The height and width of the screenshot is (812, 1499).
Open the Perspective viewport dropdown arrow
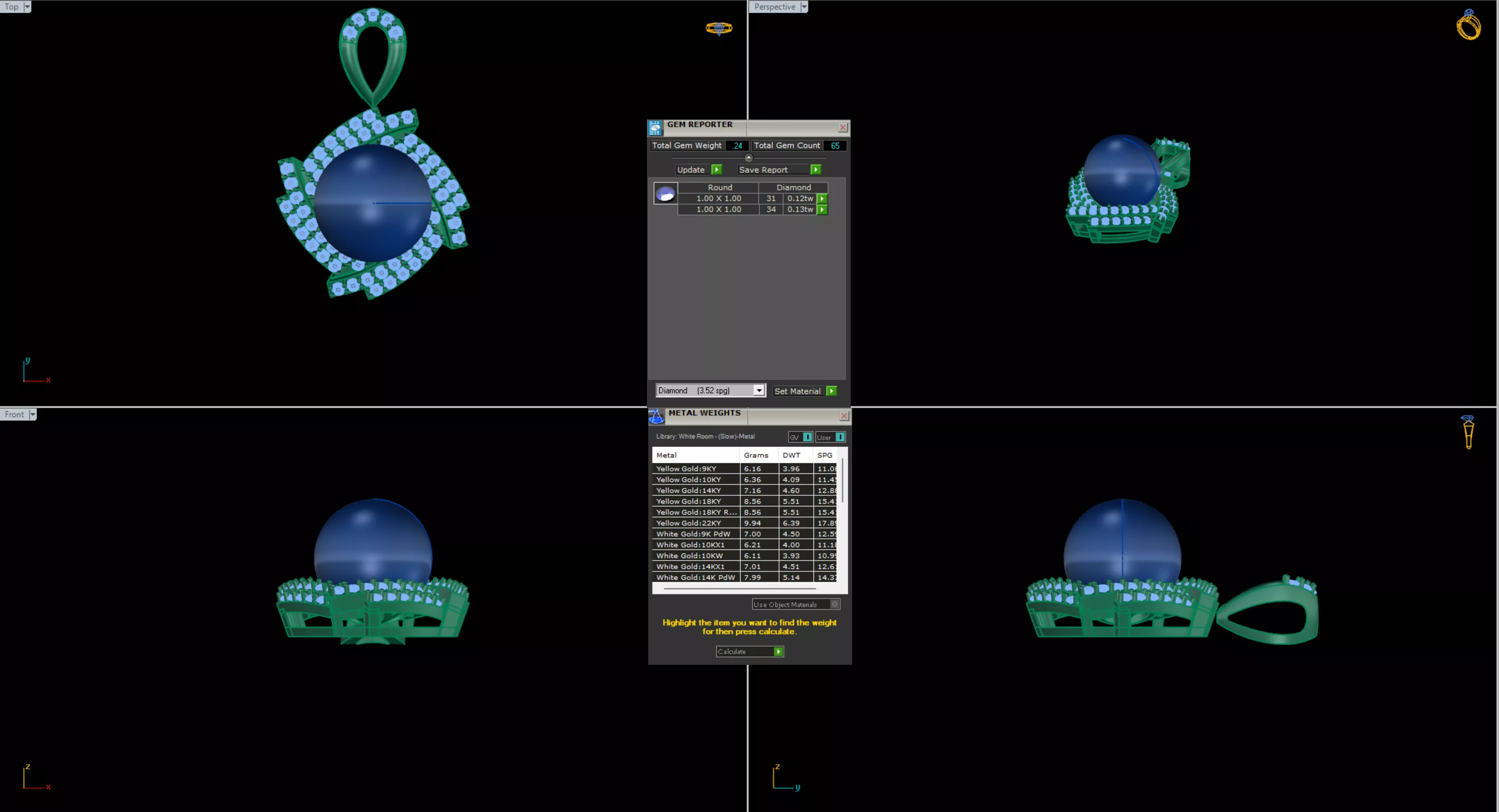804,6
